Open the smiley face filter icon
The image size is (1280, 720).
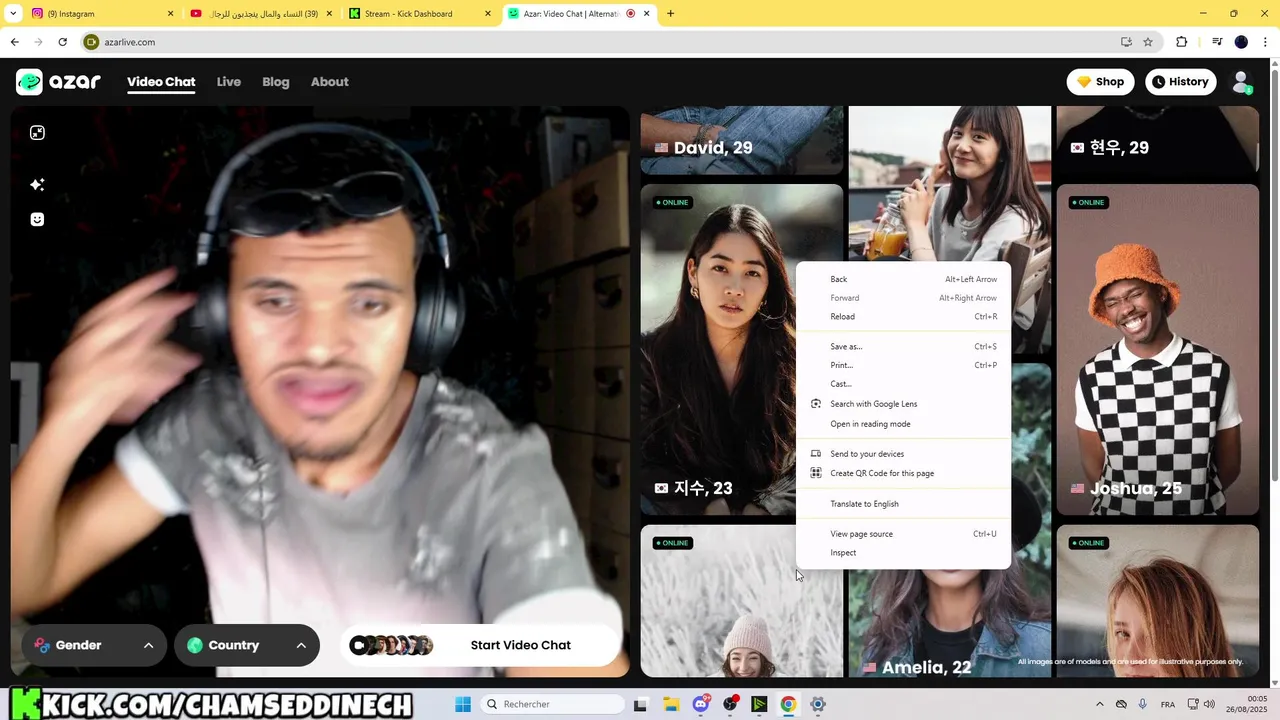[37, 219]
